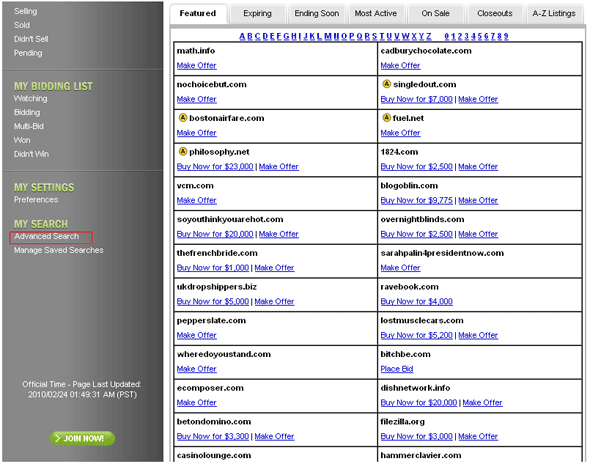Click Buy Now for $5,000 on ukdropshippers.biz
This screenshot has width=590, height=464.
pos(213,302)
